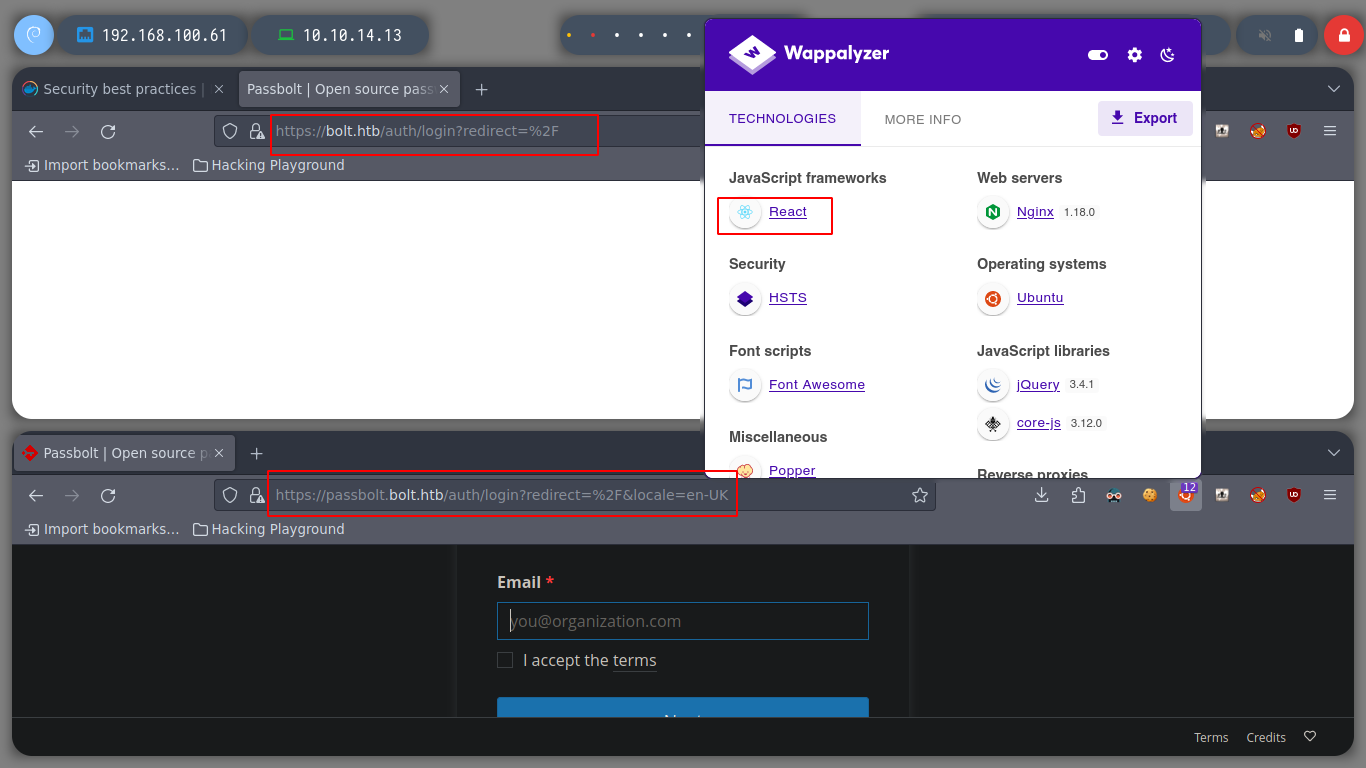Click the Web servers category heading
The image size is (1366, 768).
point(1020,178)
